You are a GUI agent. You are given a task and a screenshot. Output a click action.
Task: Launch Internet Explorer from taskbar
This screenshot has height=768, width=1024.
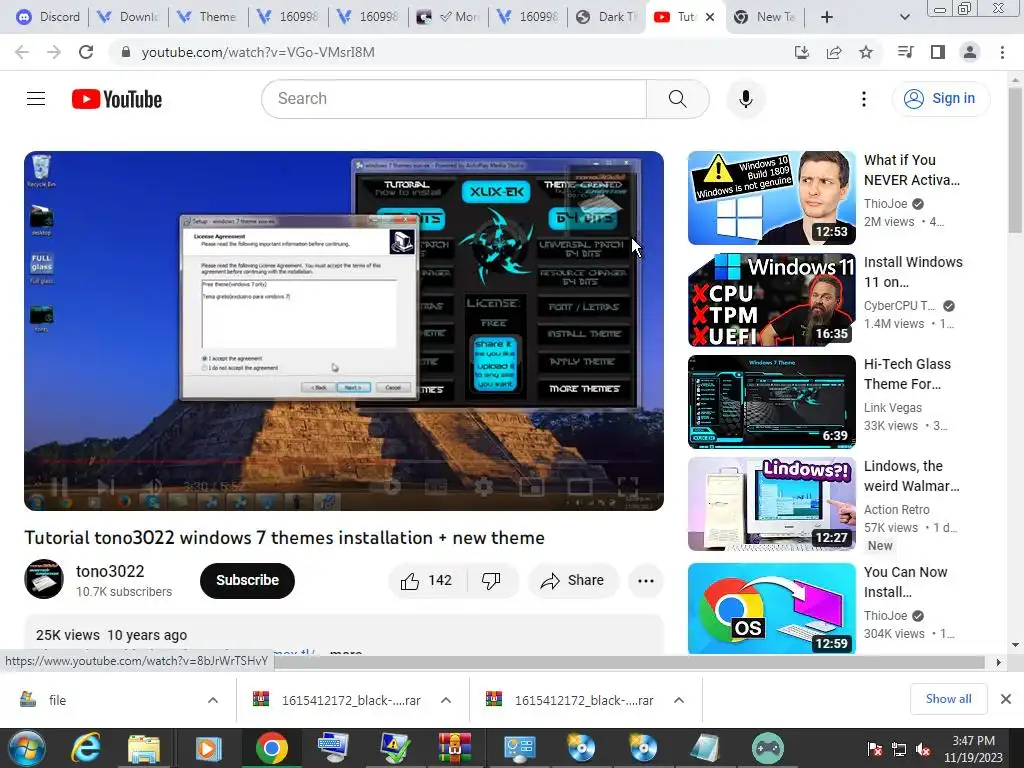86,748
